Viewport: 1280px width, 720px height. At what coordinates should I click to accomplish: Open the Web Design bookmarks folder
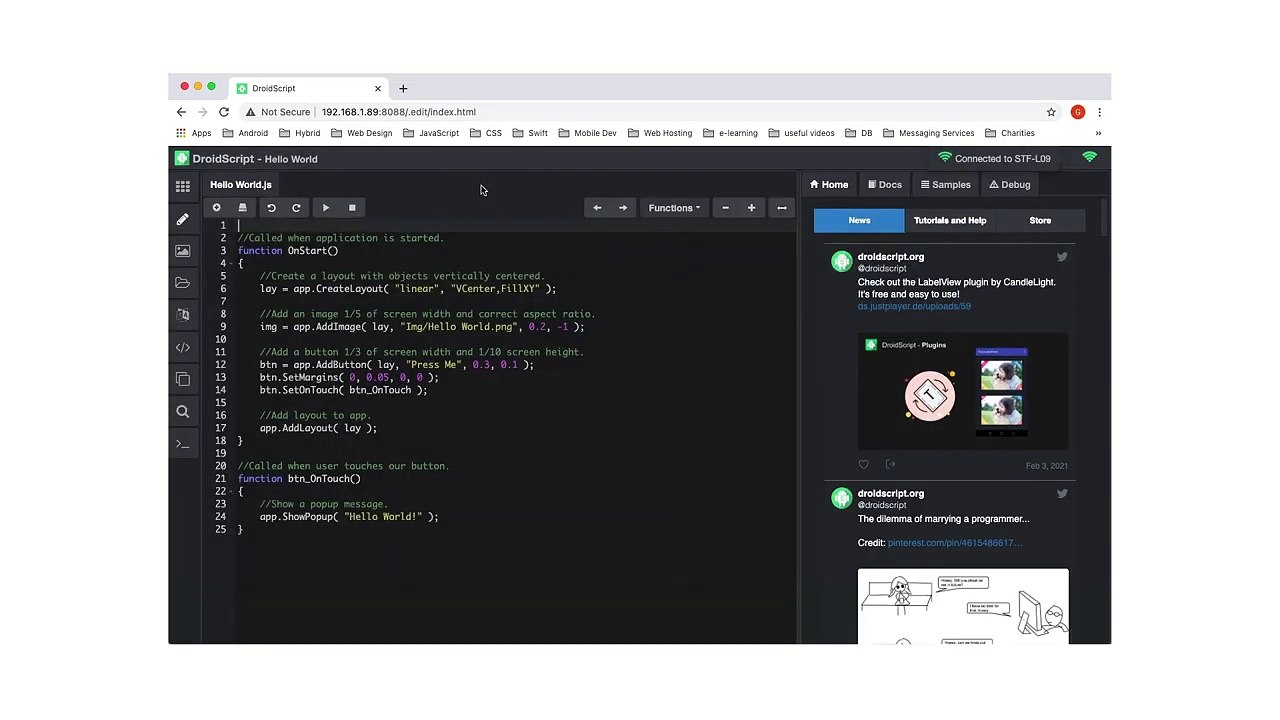point(362,133)
